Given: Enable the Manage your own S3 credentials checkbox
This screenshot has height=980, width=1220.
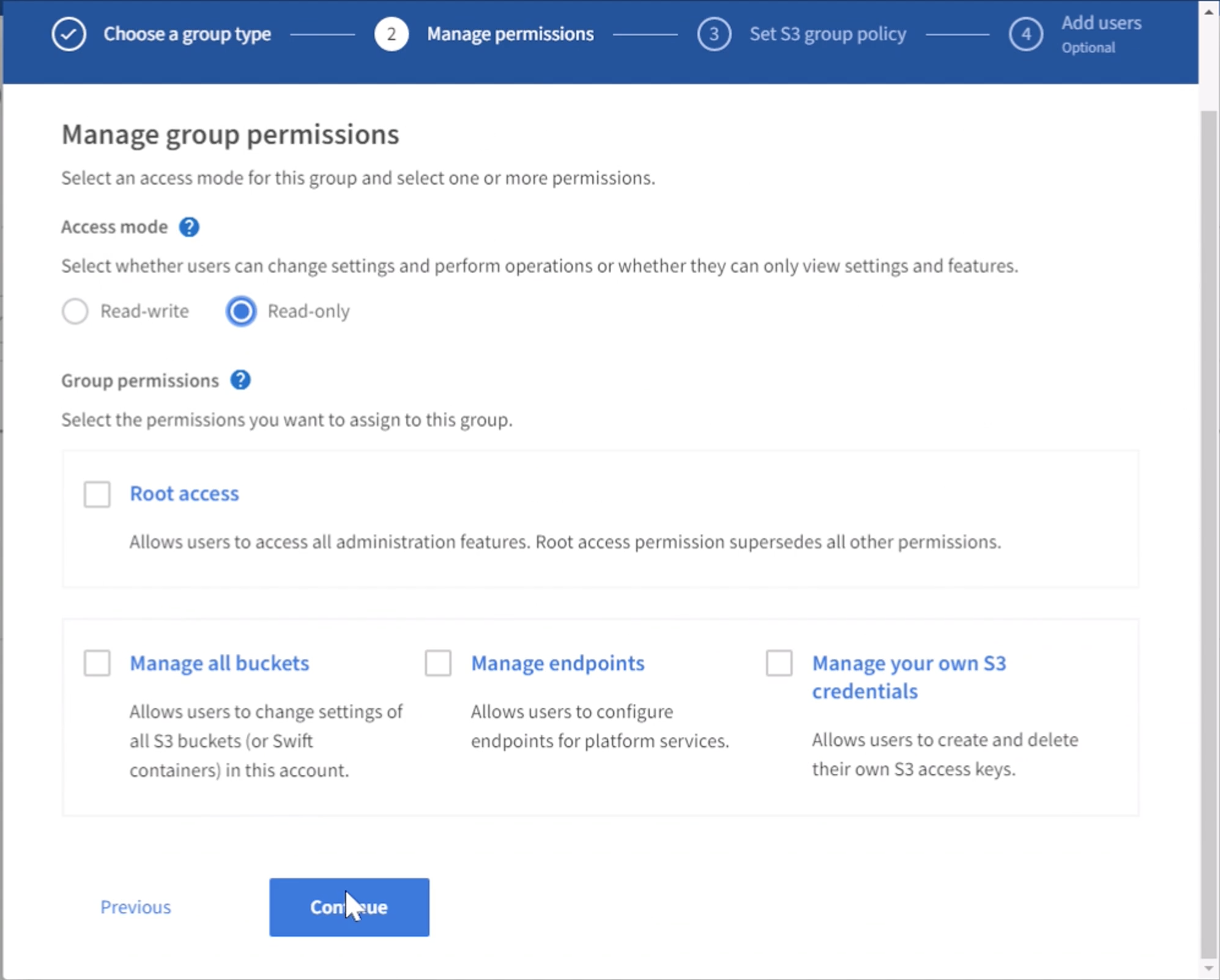Looking at the screenshot, I should point(779,662).
